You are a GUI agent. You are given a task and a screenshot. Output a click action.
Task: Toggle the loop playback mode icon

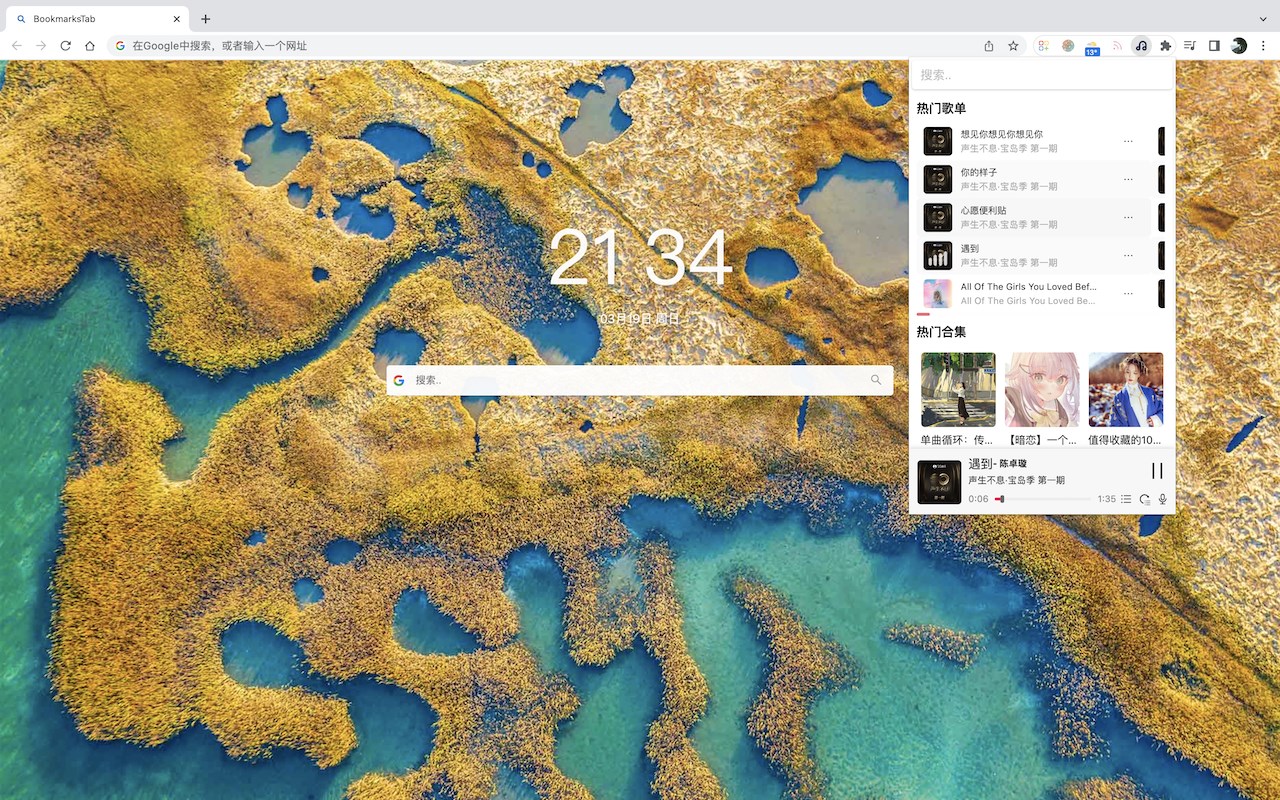point(1144,499)
